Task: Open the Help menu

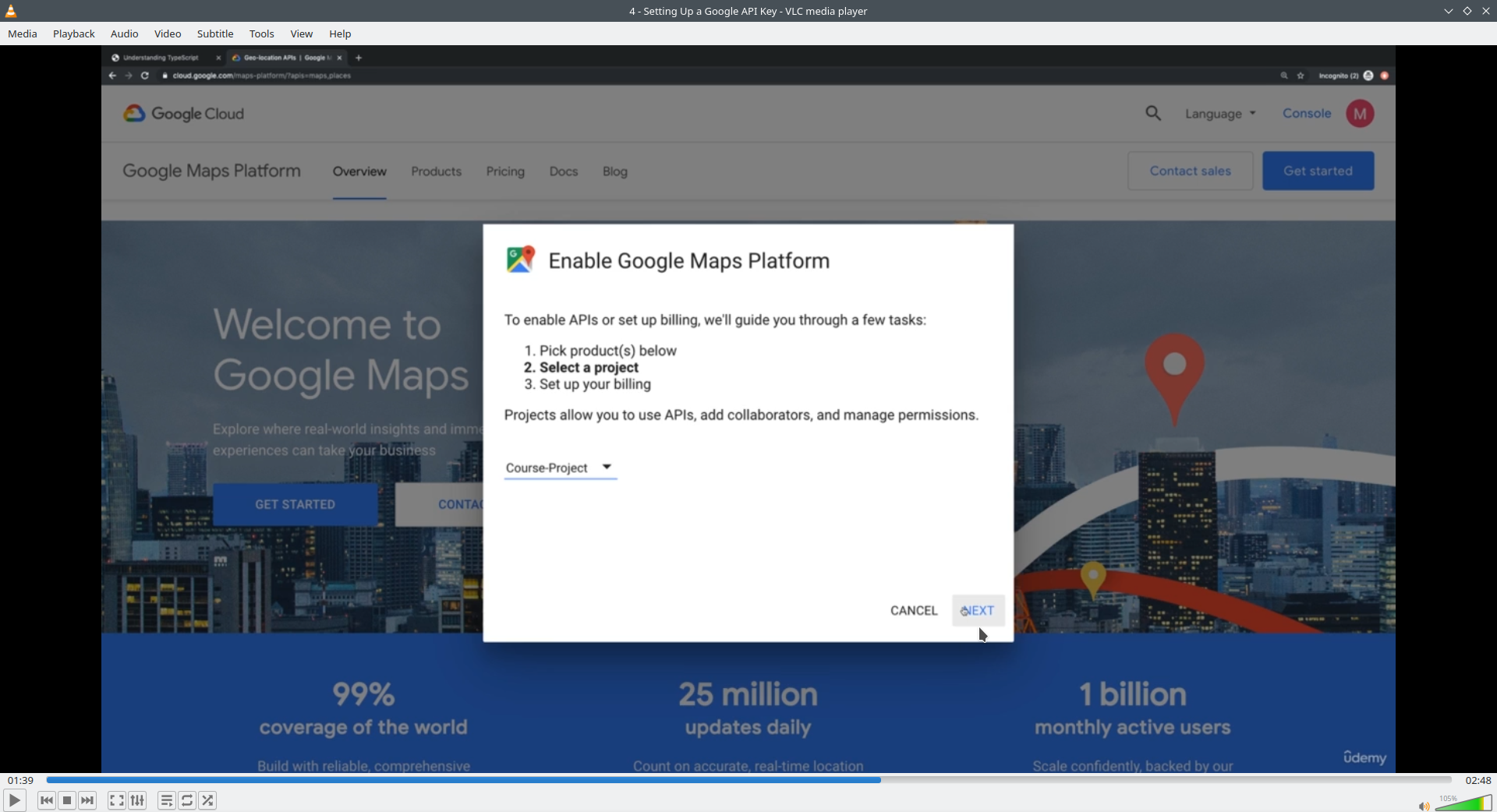Action: pos(340,34)
